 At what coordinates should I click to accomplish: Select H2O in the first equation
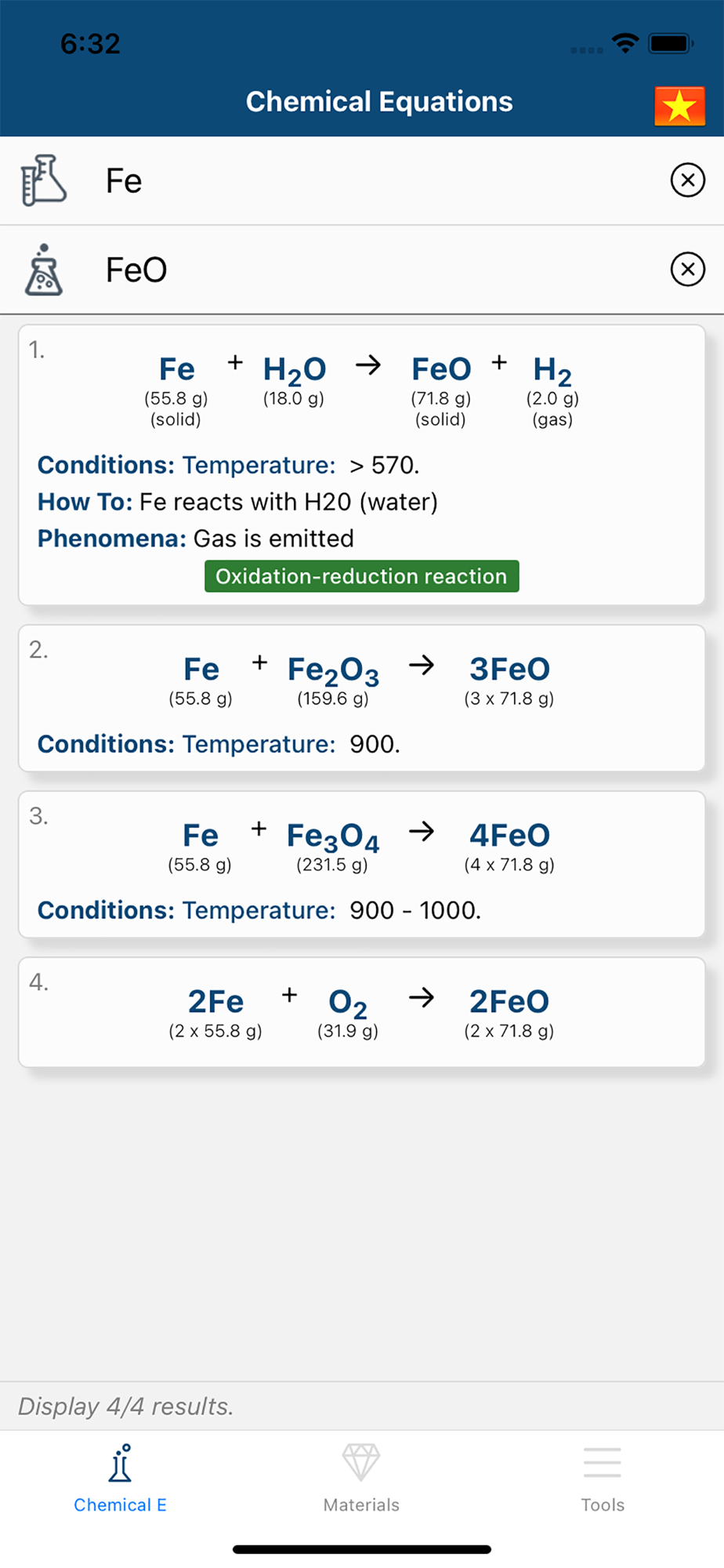point(294,370)
